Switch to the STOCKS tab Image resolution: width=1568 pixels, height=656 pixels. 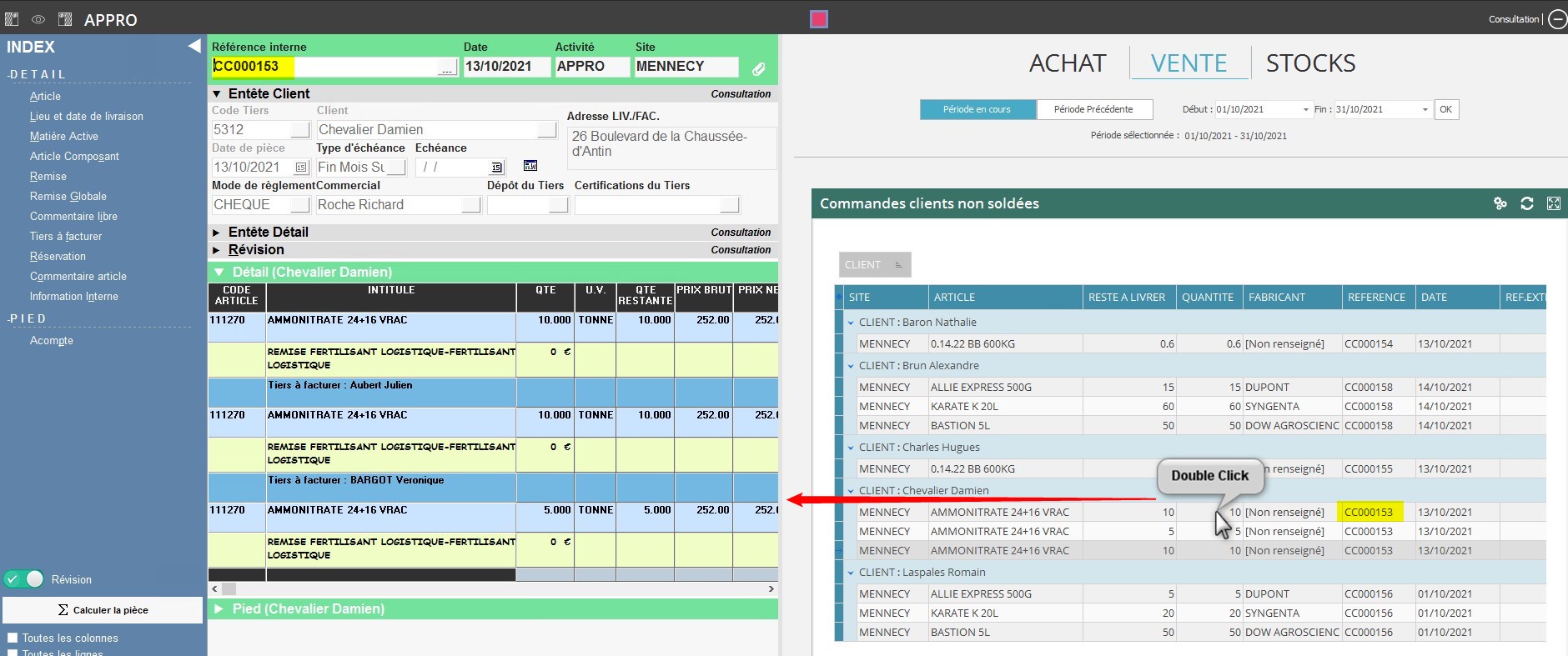[1309, 63]
